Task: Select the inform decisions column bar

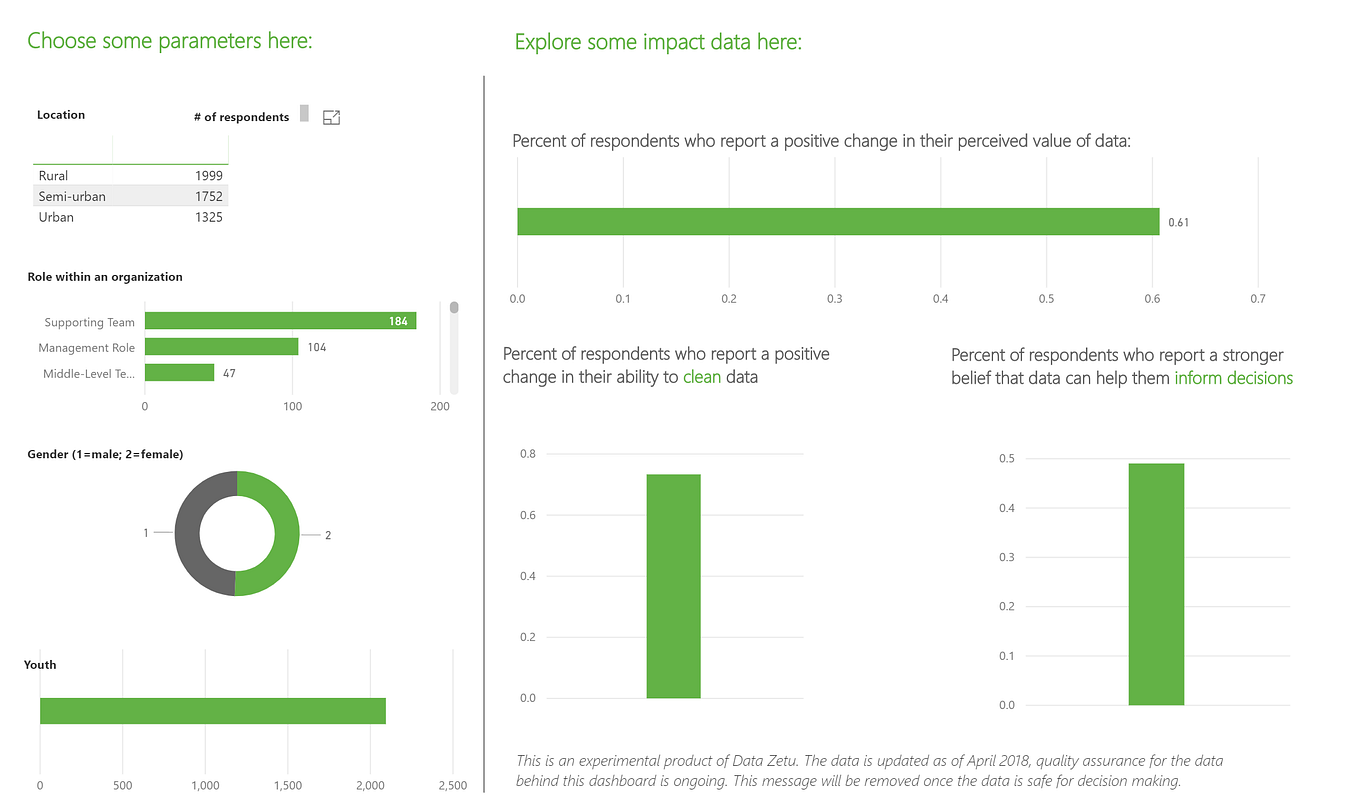Action: click(1156, 584)
